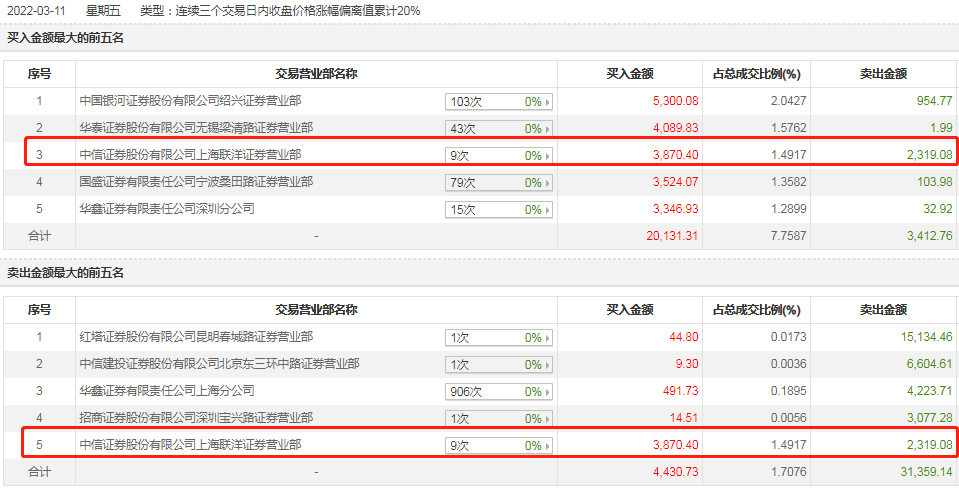Click ratio value 0.0173
The height and width of the screenshot is (489, 959).
tap(788, 337)
